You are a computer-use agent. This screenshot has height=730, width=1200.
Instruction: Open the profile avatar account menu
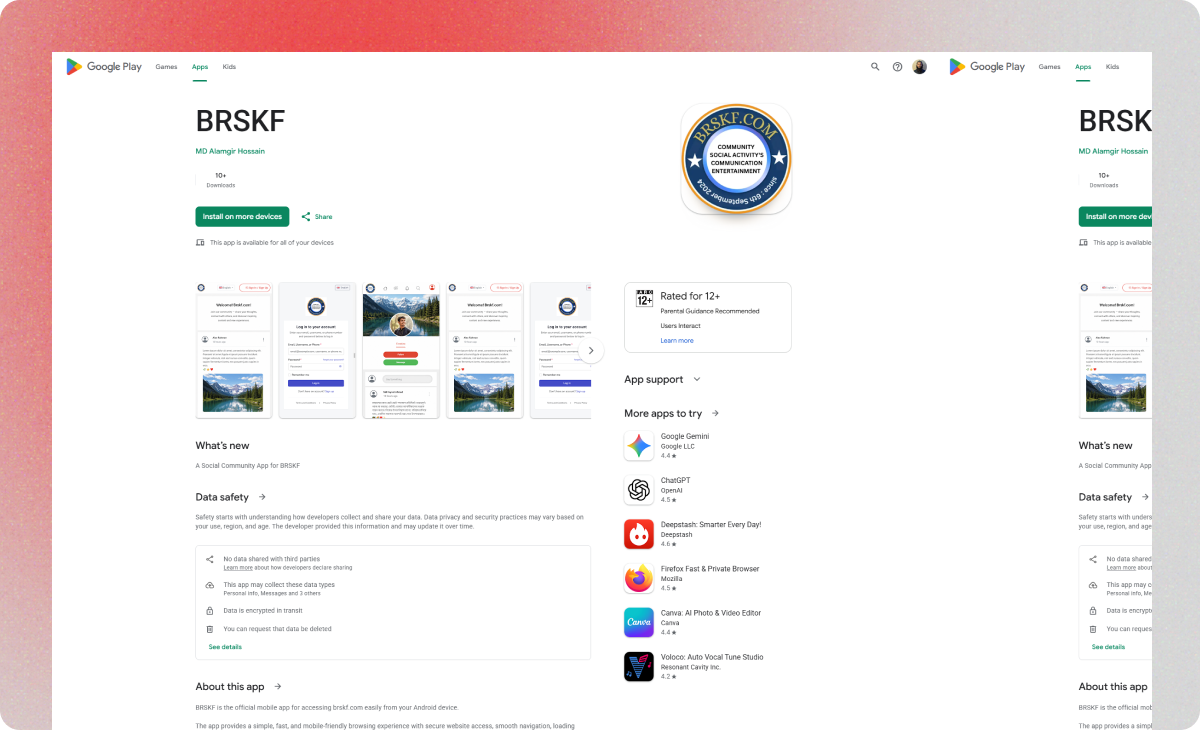920,67
